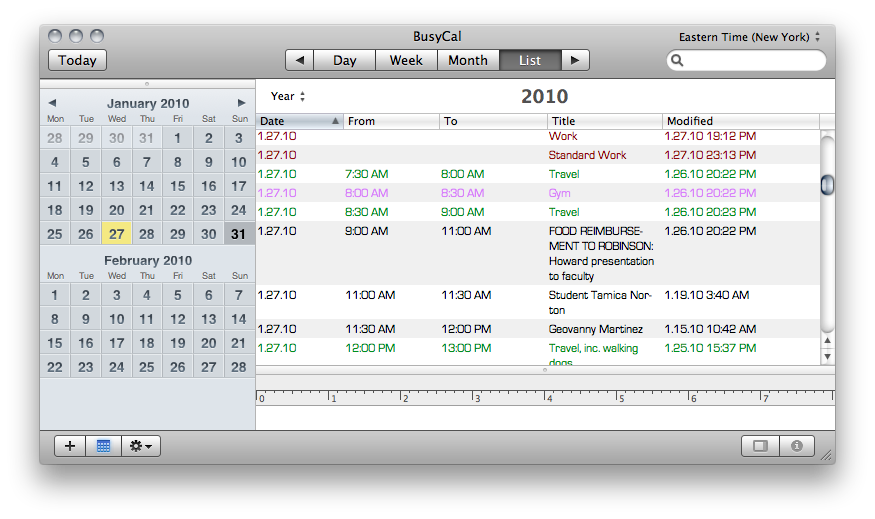Image resolution: width=875 pixels, height=519 pixels.
Task: Sort list by From column
Action: coord(391,121)
